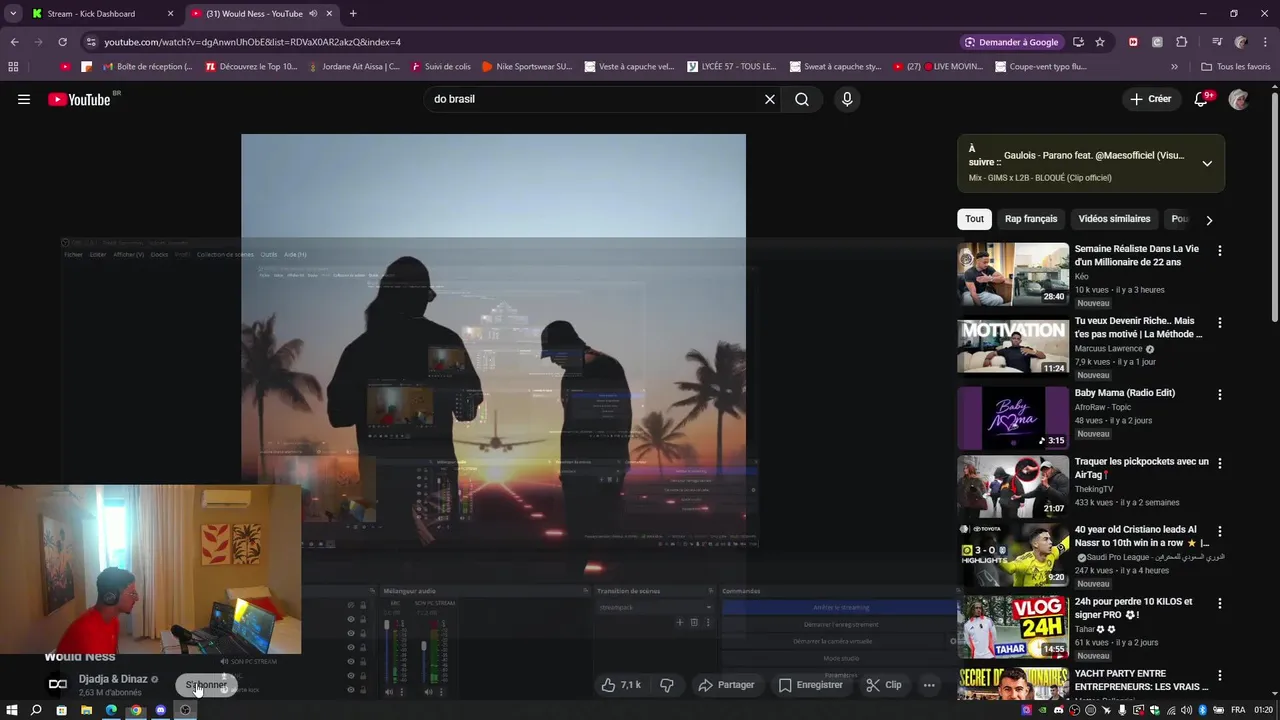Go back to the previous page

point(14,42)
